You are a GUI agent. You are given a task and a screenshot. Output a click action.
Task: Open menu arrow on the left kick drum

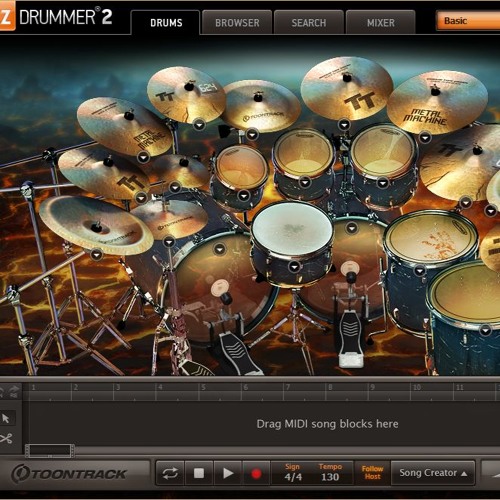pyautogui.click(x=219, y=249)
